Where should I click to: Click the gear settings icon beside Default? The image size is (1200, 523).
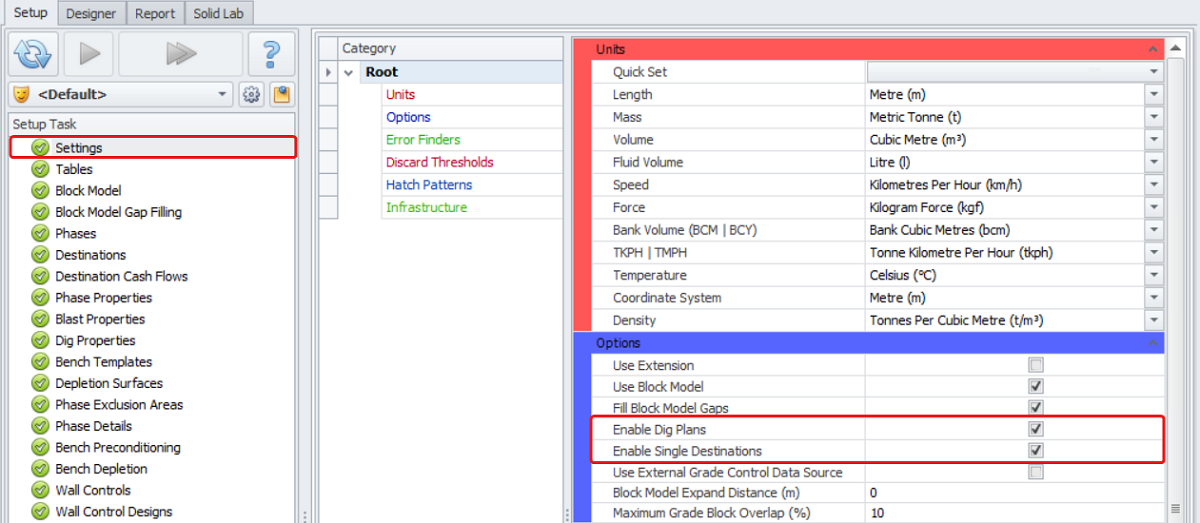tap(251, 95)
